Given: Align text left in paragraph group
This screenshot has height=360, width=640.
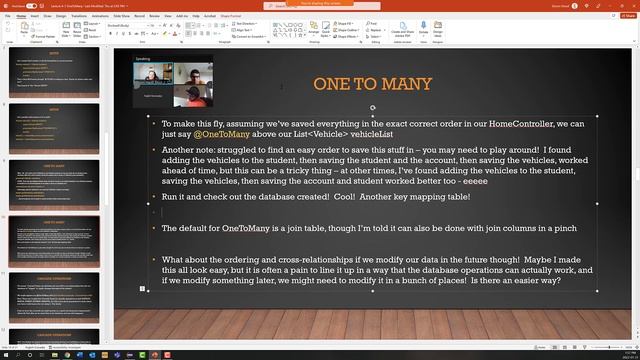Looking at the screenshot, I should [x=188, y=33].
